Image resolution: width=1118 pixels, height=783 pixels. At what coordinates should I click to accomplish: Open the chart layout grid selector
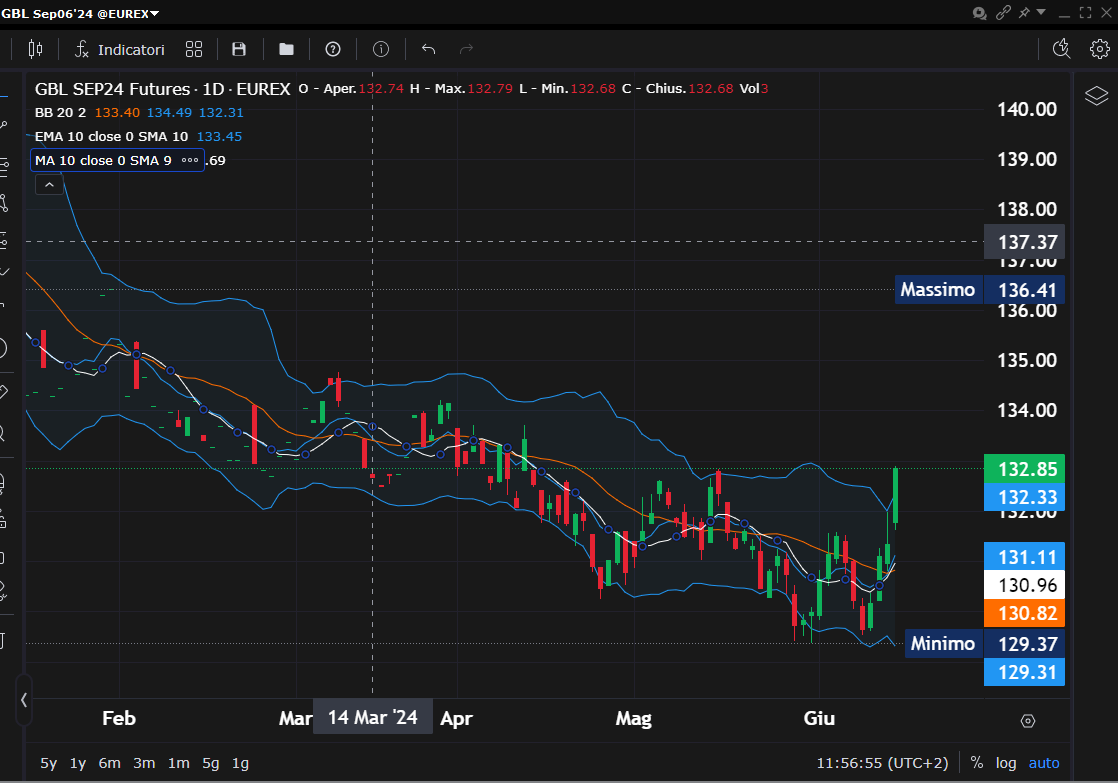pos(194,49)
